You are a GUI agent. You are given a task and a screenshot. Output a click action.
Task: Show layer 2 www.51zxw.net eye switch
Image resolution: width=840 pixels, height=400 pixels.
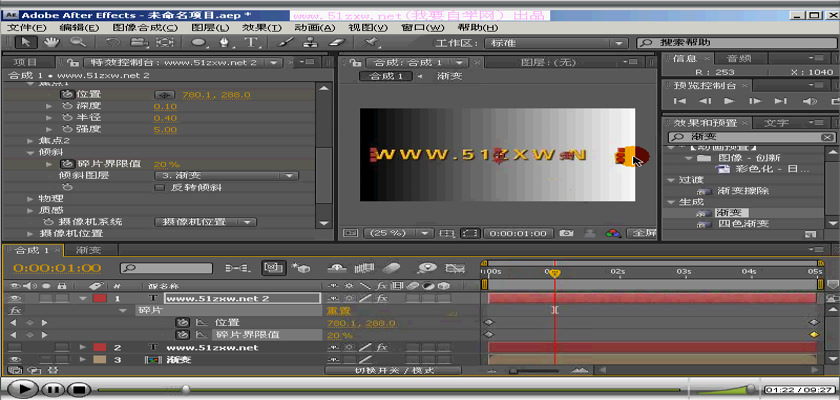point(14,348)
